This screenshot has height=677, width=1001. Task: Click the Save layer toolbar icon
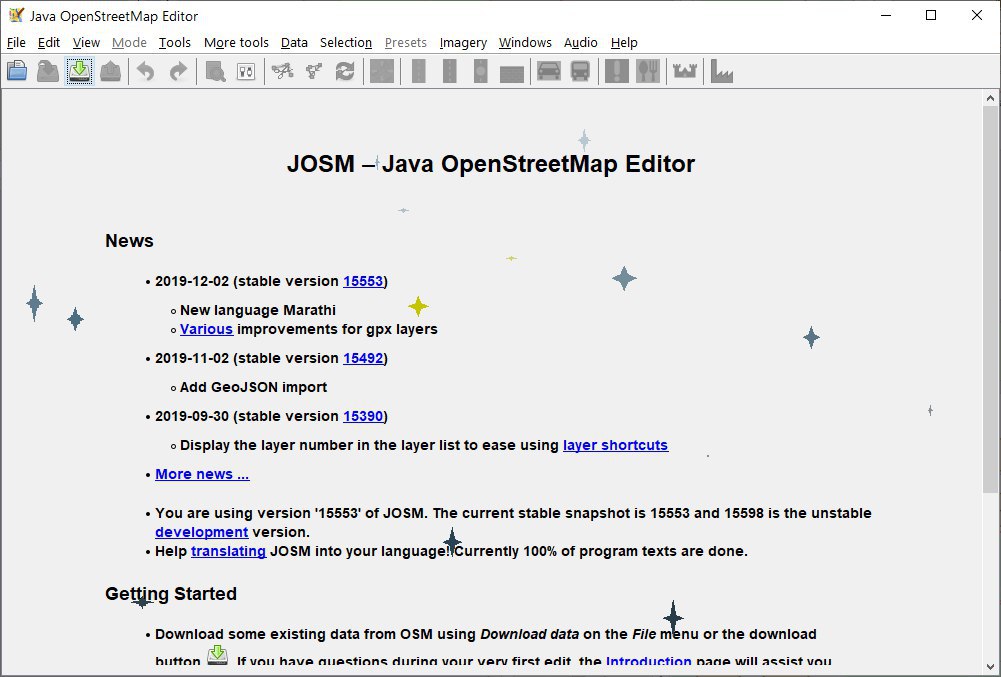pos(48,71)
